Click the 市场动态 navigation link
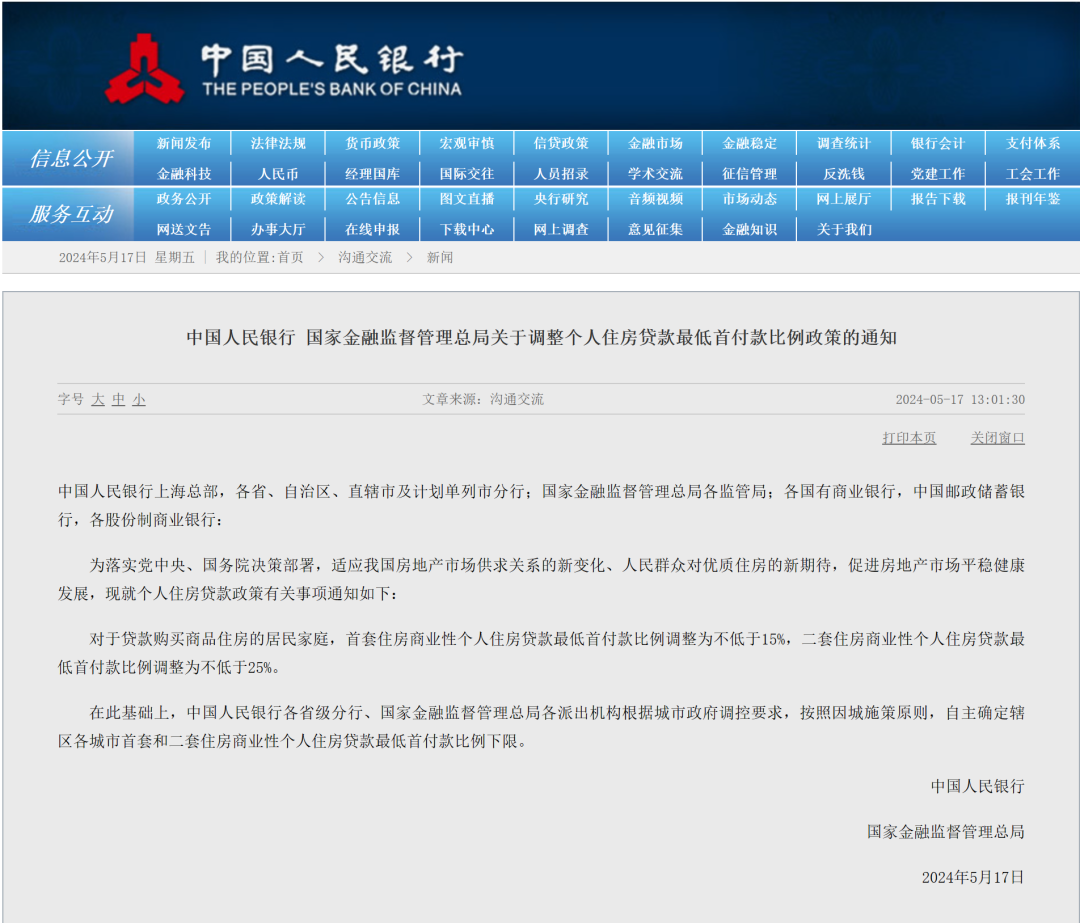 749,199
